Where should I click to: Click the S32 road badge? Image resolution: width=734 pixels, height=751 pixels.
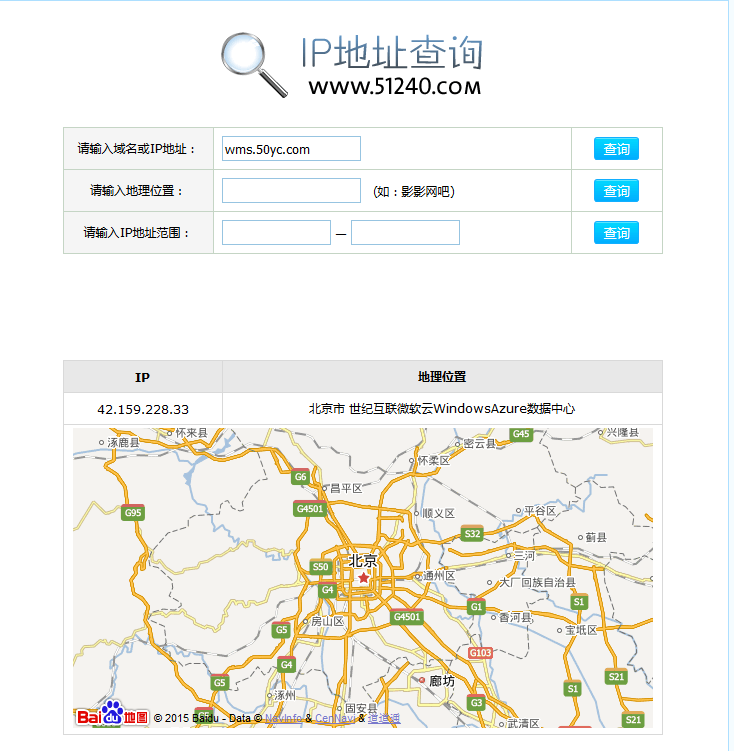(472, 534)
